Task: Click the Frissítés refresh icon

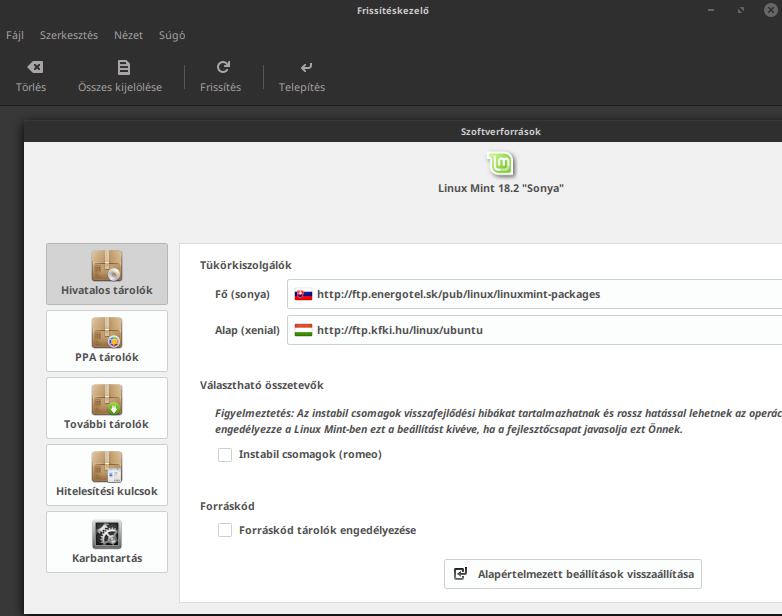Action: pos(223,67)
